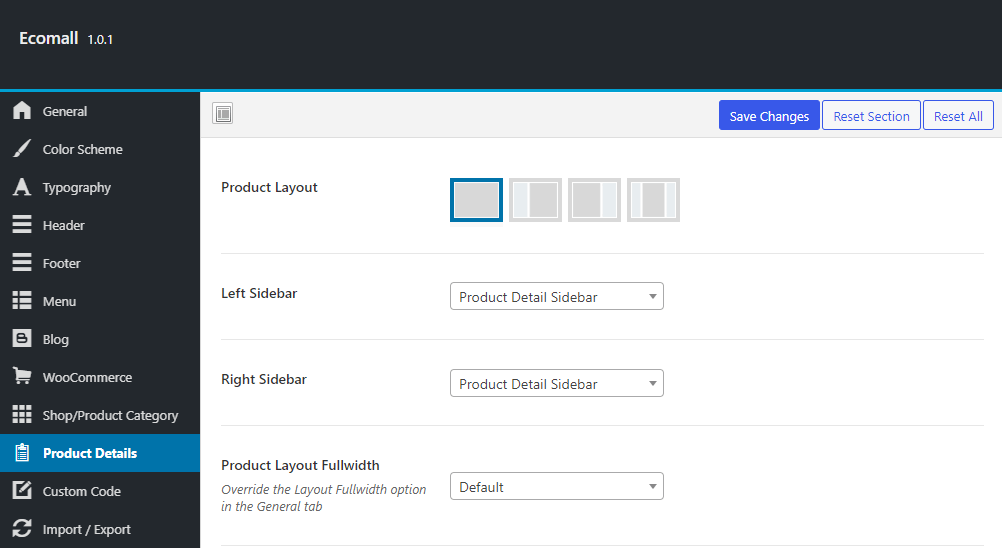
Task: Go to Shop/Product Category section
Action: point(100,415)
